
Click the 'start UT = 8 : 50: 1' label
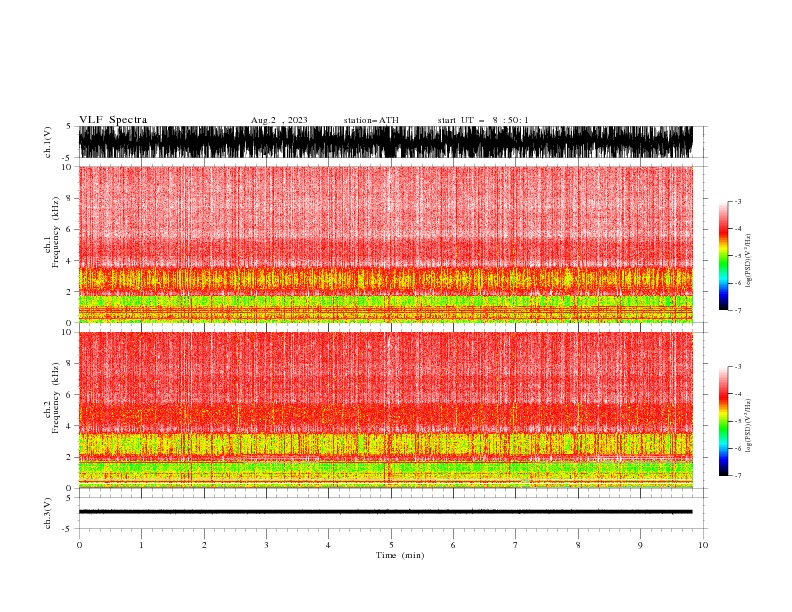point(483,120)
